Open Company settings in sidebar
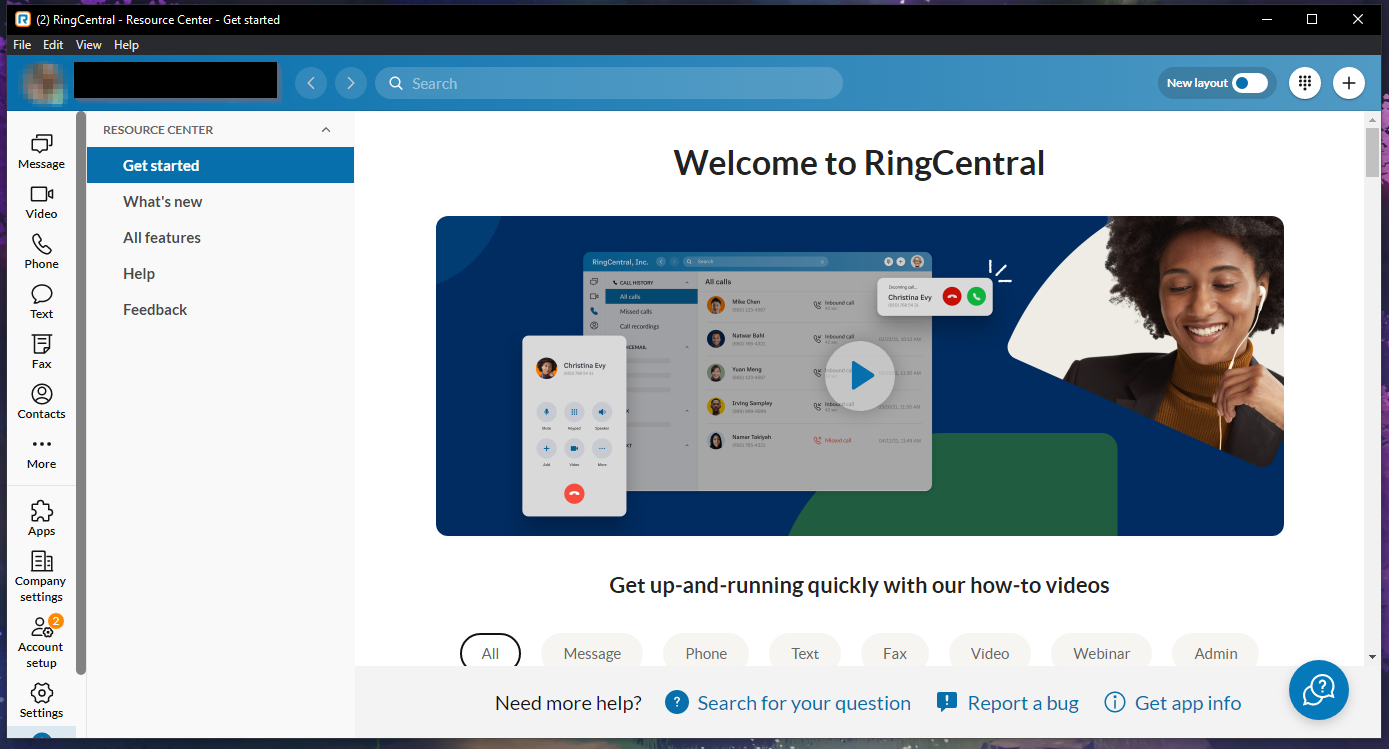Screen dimensions: 1389x749 point(41,577)
